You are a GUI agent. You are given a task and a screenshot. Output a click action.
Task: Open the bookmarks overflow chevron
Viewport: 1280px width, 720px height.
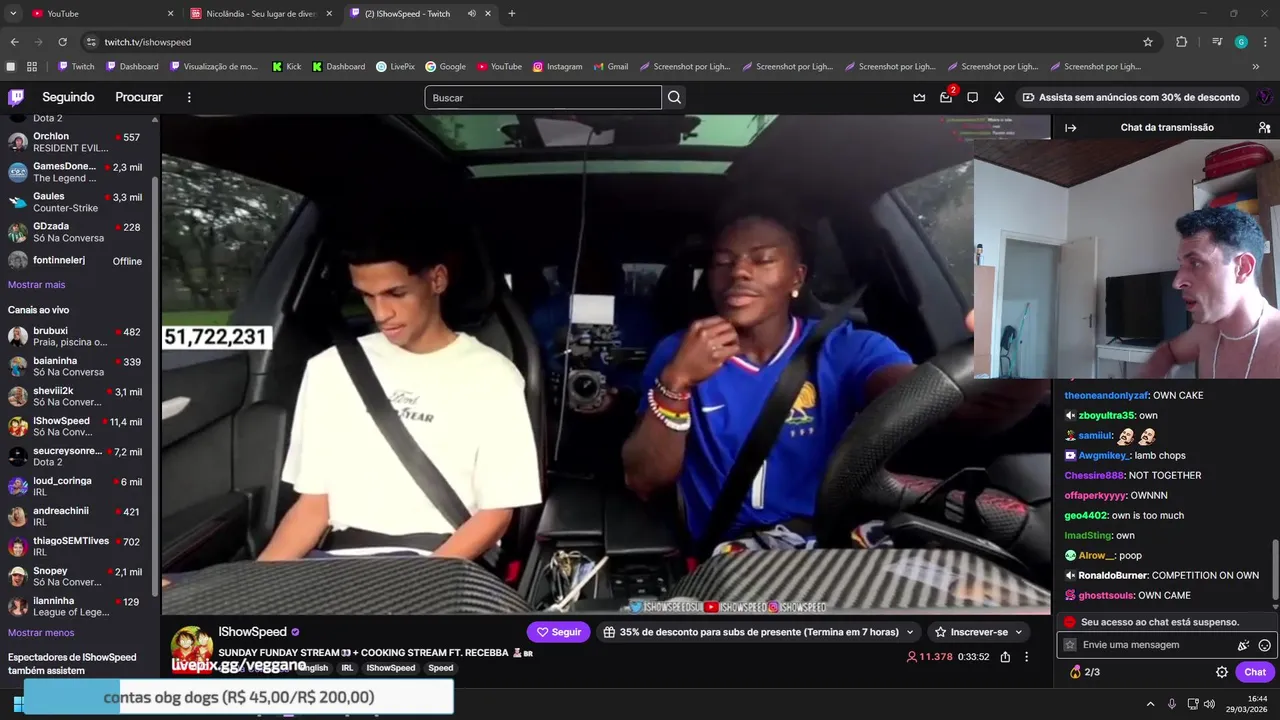click(1256, 67)
